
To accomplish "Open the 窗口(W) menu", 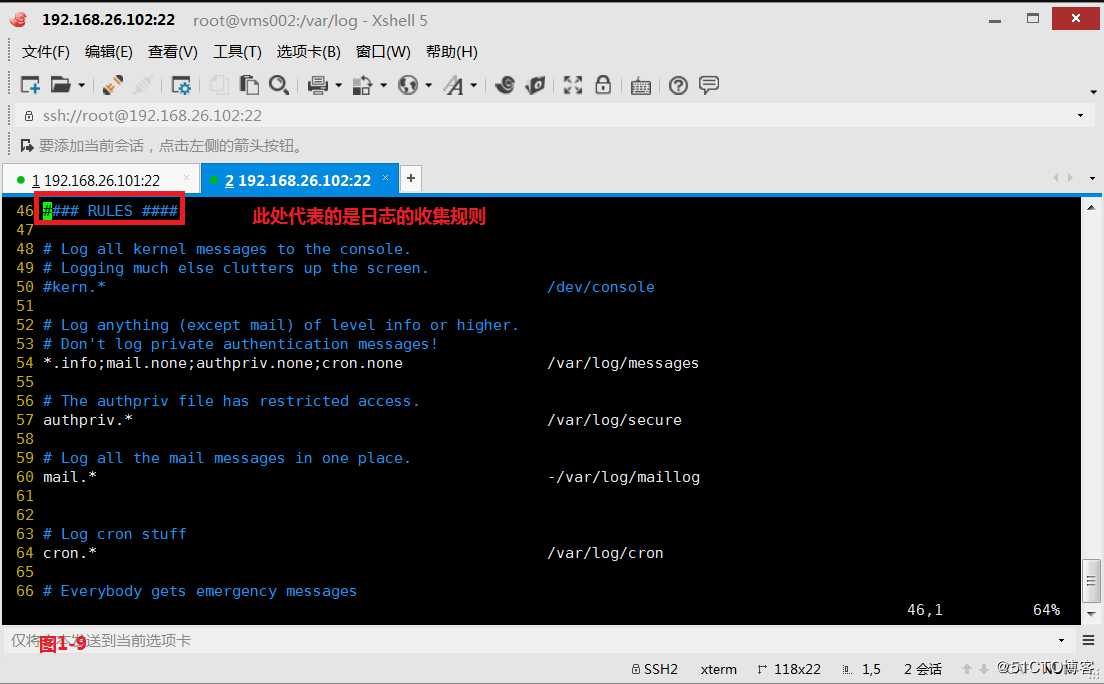I will pos(383,51).
